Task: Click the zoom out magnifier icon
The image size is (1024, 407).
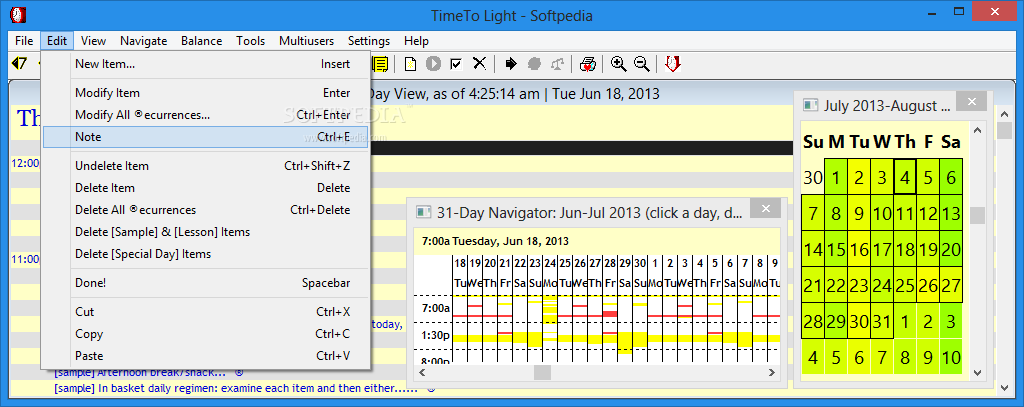Action: click(x=642, y=63)
